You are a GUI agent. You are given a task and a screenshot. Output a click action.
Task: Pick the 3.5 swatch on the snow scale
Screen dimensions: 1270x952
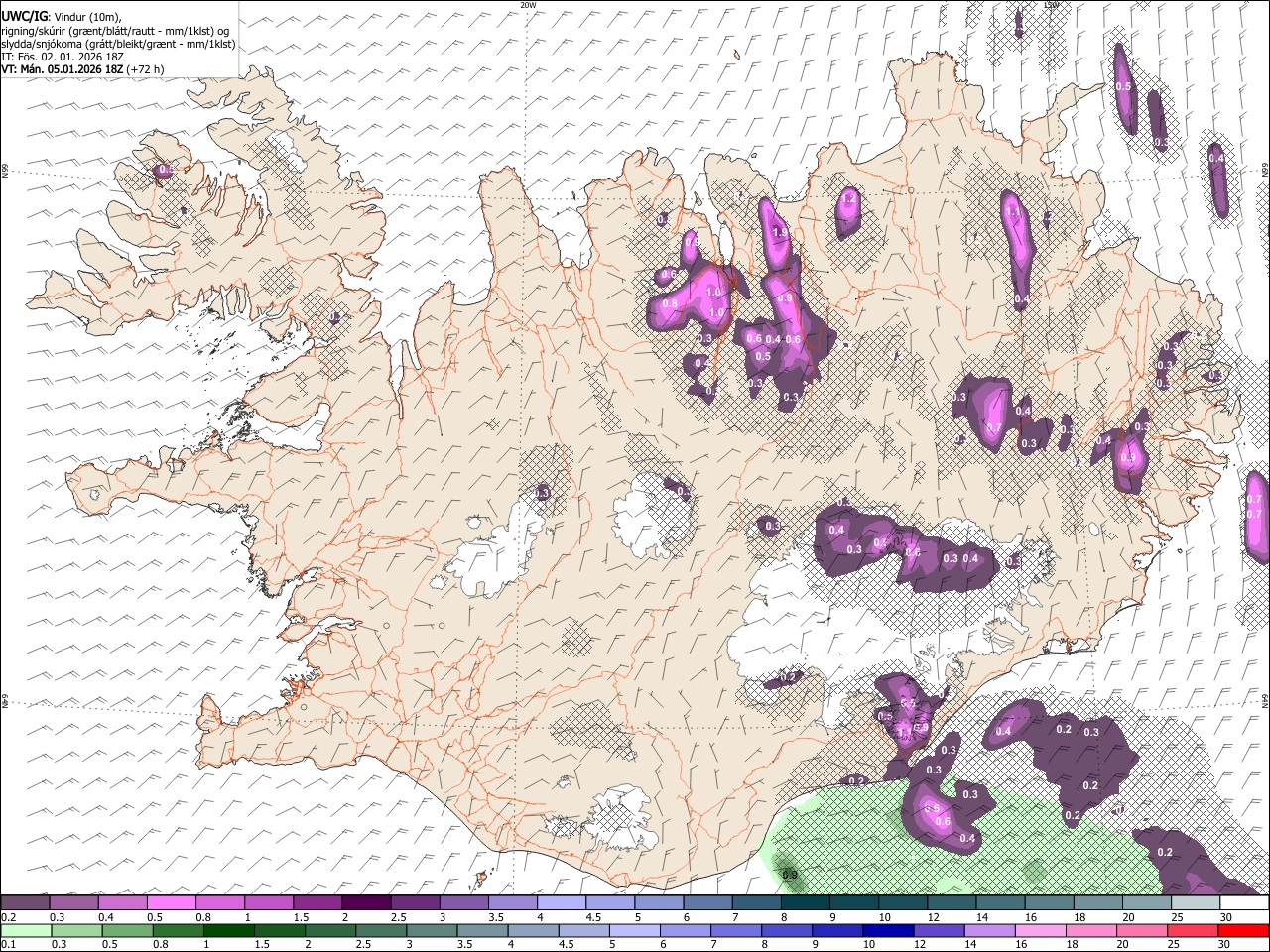coord(511,903)
